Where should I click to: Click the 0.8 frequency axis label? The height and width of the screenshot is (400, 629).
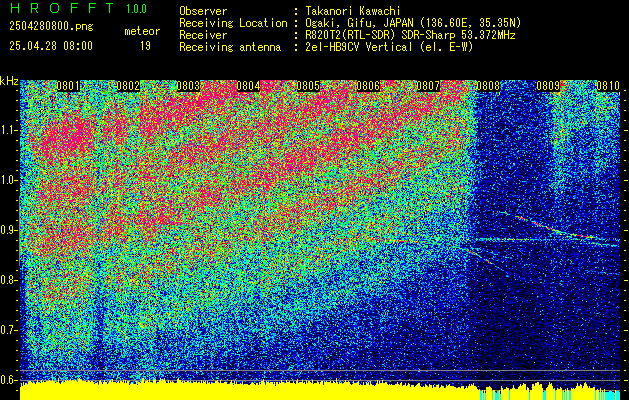point(8,280)
